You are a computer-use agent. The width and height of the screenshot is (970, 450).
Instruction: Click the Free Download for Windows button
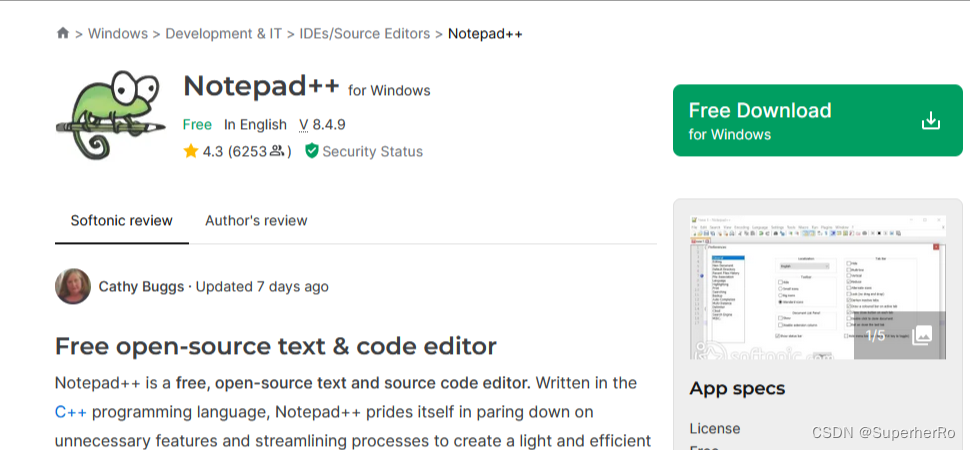tap(818, 120)
